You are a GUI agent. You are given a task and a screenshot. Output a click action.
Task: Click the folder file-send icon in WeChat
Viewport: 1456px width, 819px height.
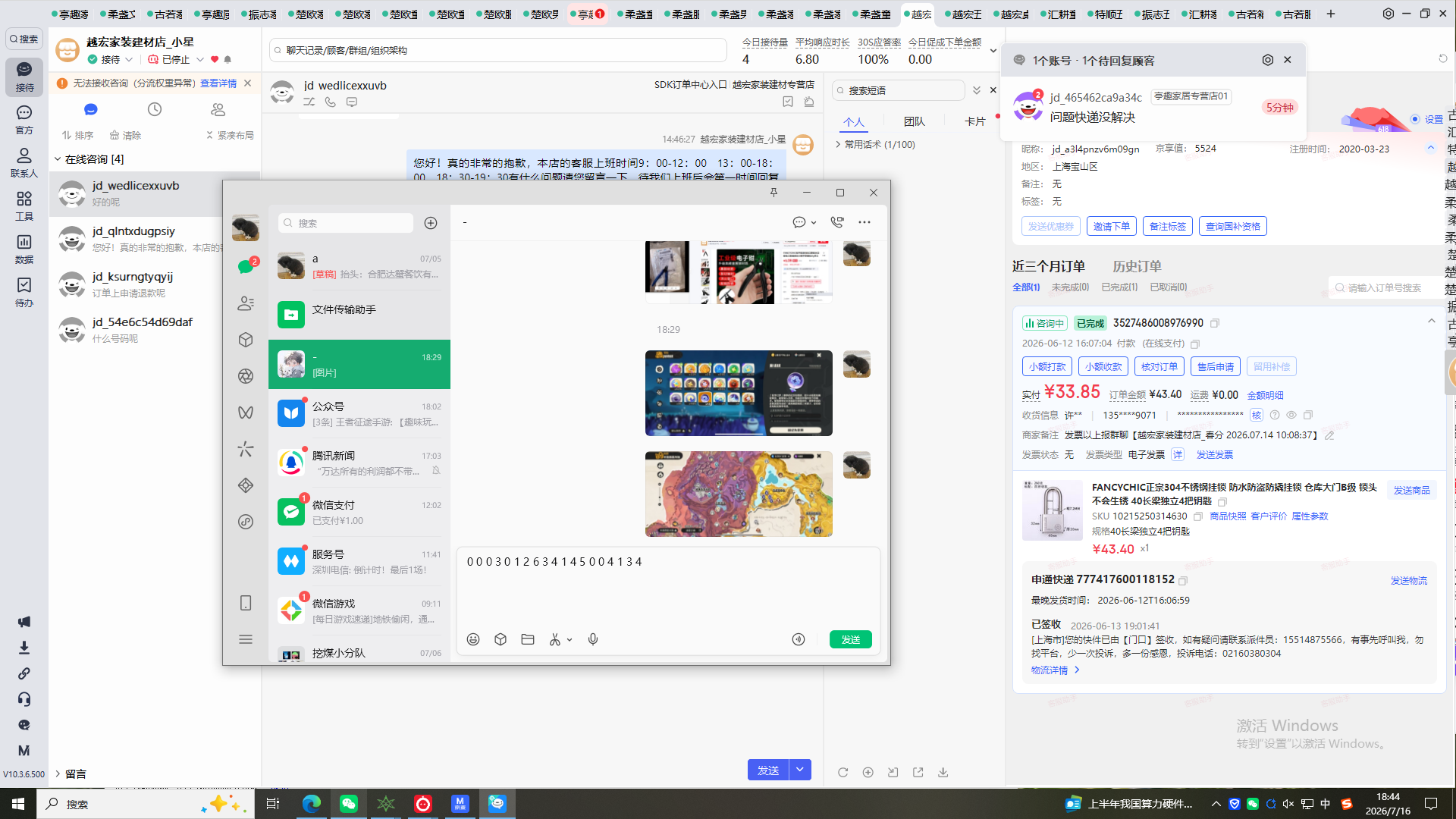coord(528,639)
